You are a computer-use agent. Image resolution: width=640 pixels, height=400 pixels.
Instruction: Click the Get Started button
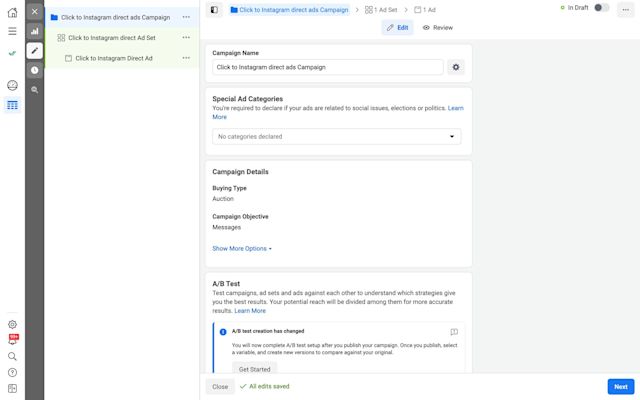tap(254, 369)
